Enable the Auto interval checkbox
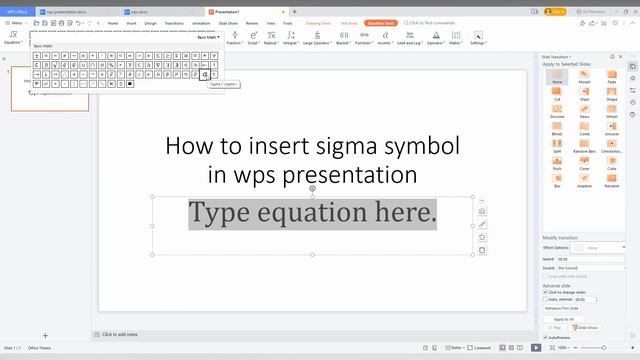This screenshot has height=360, width=640. pyautogui.click(x=545, y=299)
